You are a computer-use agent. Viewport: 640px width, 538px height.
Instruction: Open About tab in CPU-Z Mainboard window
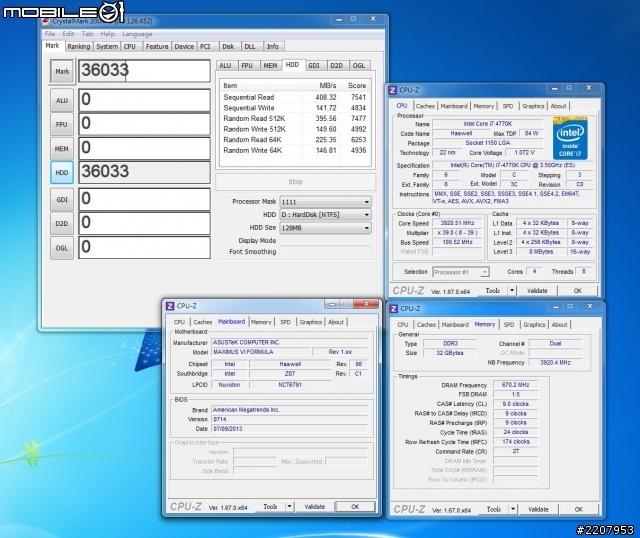[x=336, y=322]
